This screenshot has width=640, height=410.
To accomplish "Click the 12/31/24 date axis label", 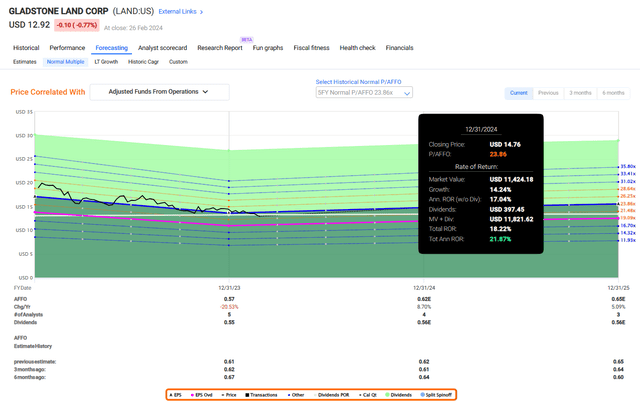I will 424,288.
